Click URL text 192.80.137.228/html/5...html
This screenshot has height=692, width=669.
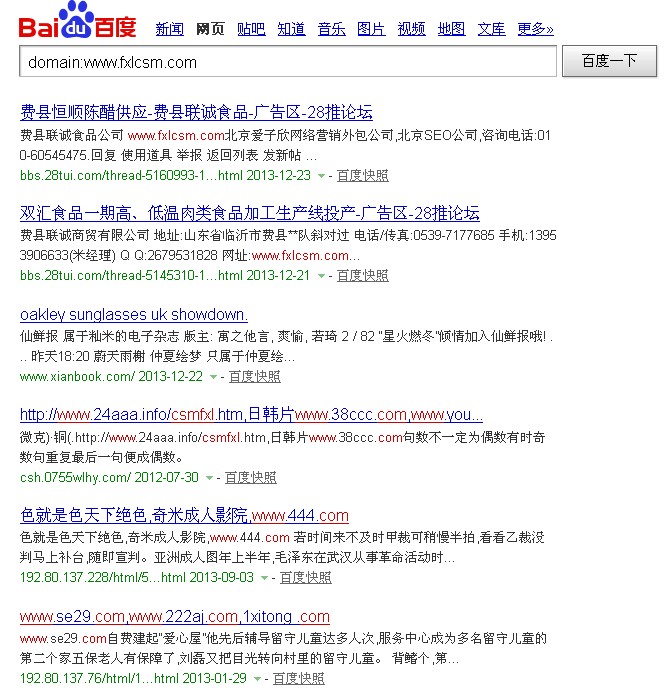pyautogui.click(x=102, y=578)
